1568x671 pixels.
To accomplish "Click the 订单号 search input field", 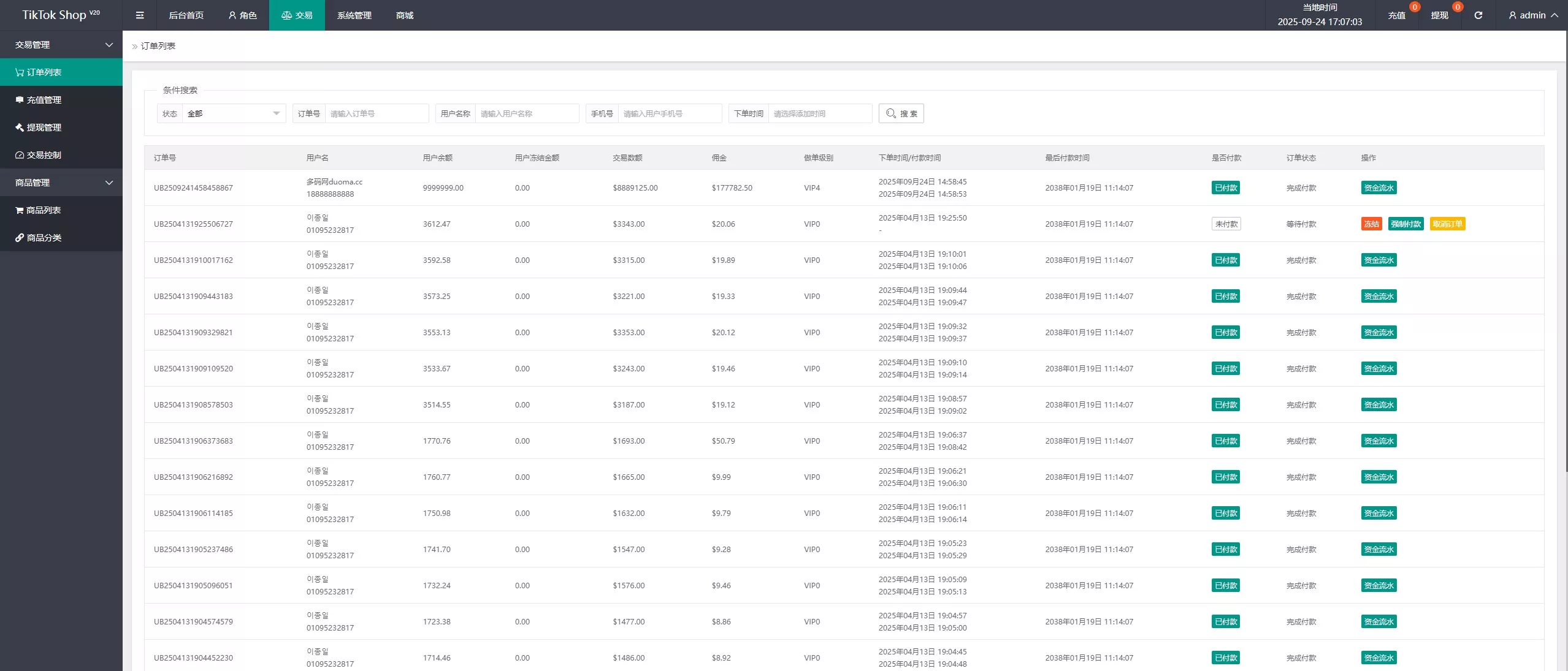I will (376, 113).
